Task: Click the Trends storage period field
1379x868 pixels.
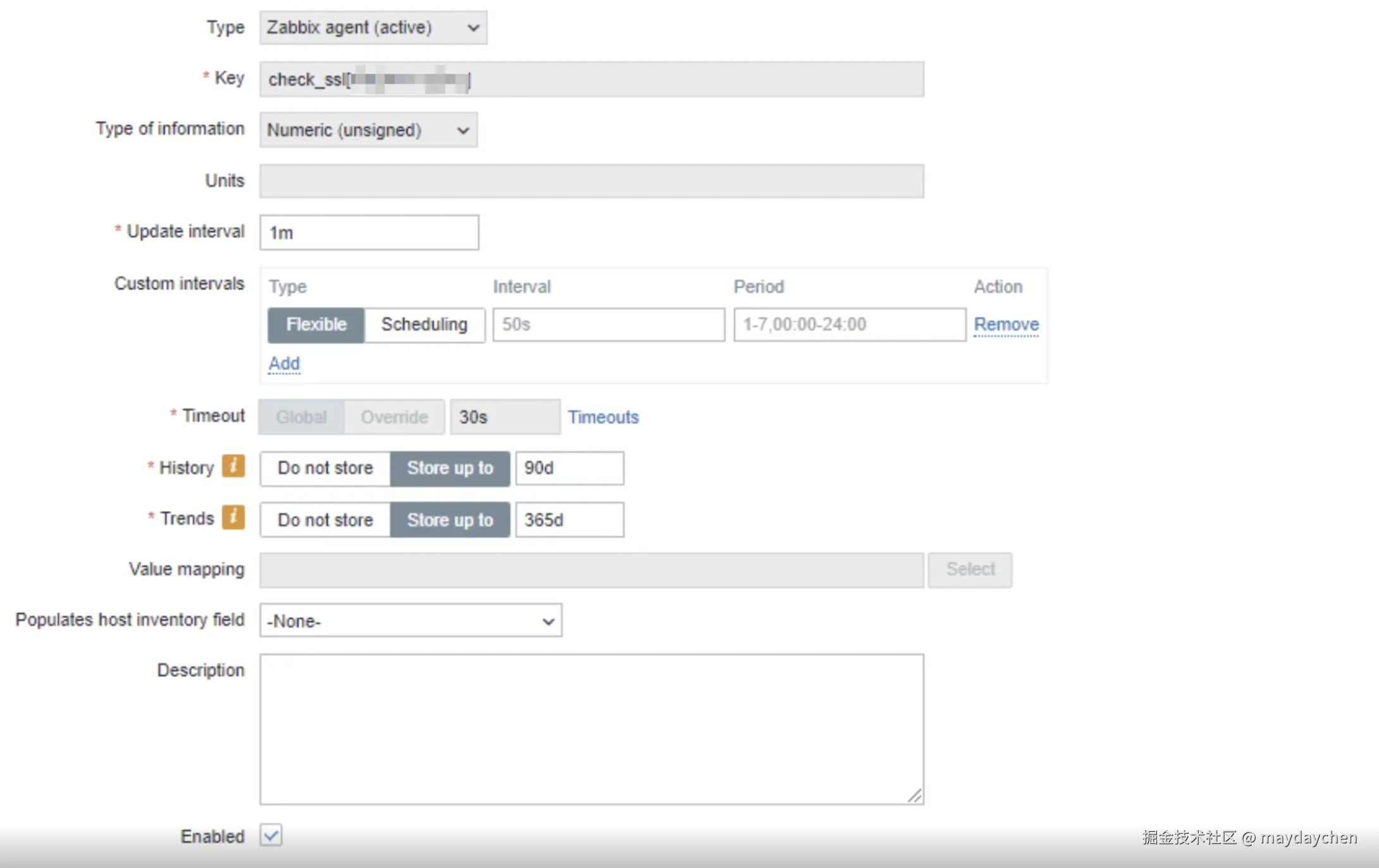Action: [x=569, y=520]
